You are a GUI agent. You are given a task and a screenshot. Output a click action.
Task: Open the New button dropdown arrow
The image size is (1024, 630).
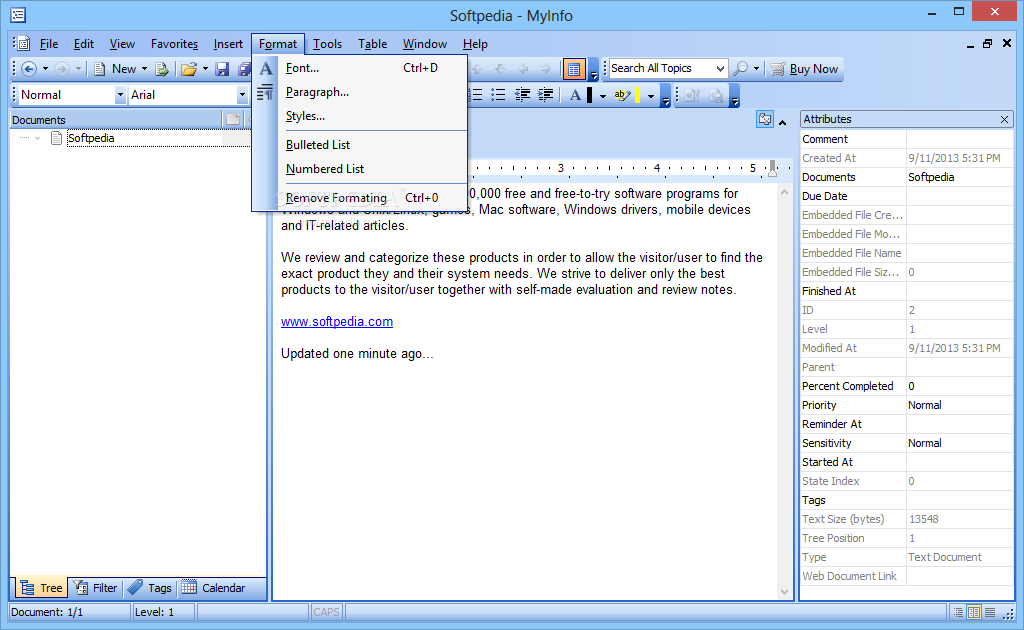144,69
